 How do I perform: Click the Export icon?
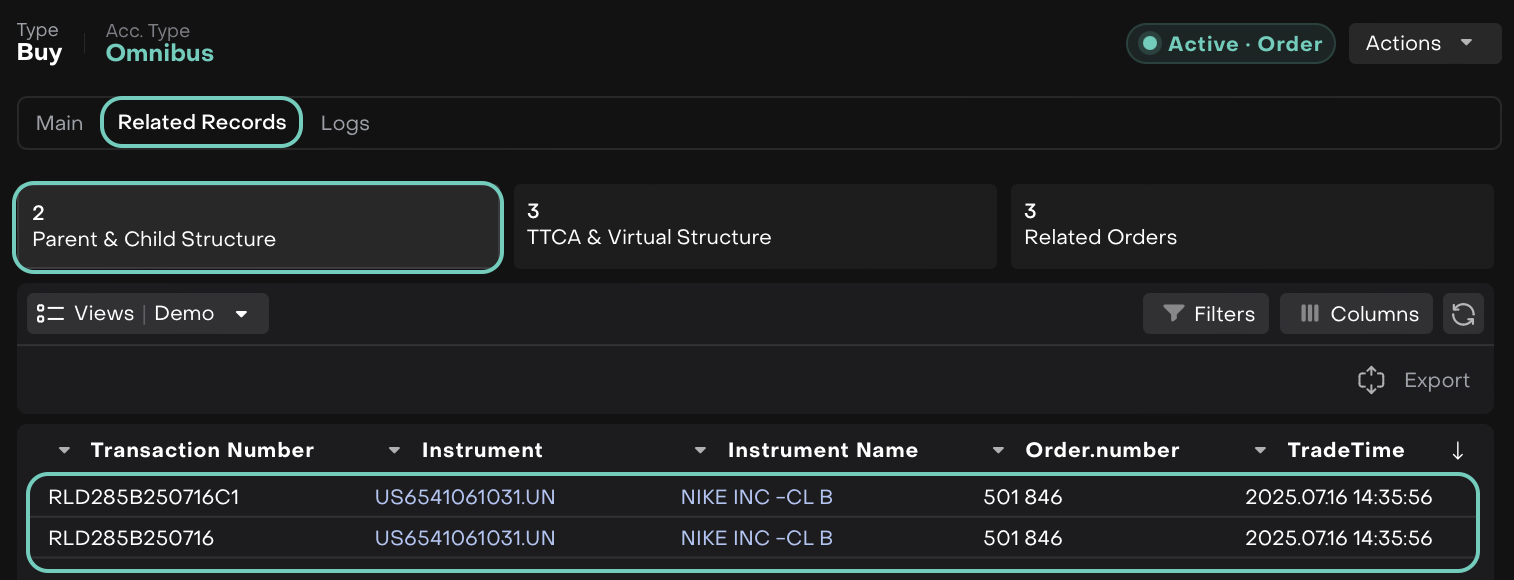1371,380
